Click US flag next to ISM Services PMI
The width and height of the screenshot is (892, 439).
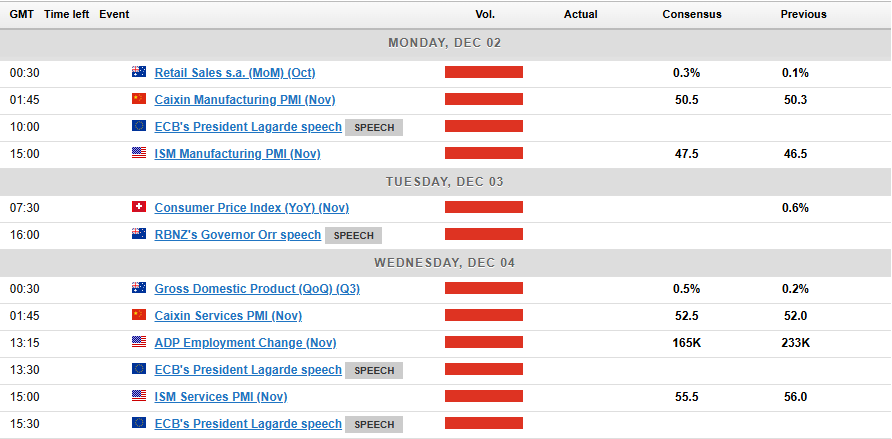(x=138, y=397)
